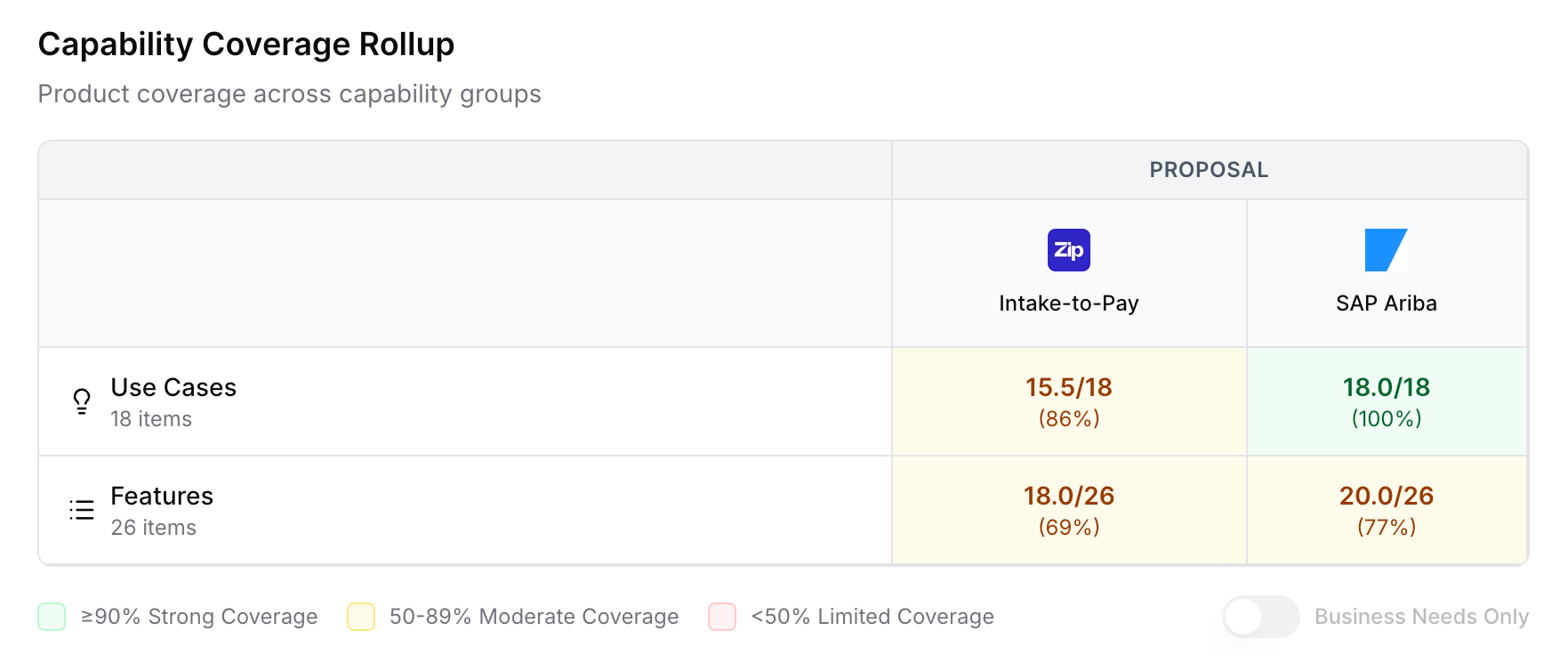Viewport: 1568px width, 655px height.
Task: Click the Business Needs Only label
Action: (1421, 617)
